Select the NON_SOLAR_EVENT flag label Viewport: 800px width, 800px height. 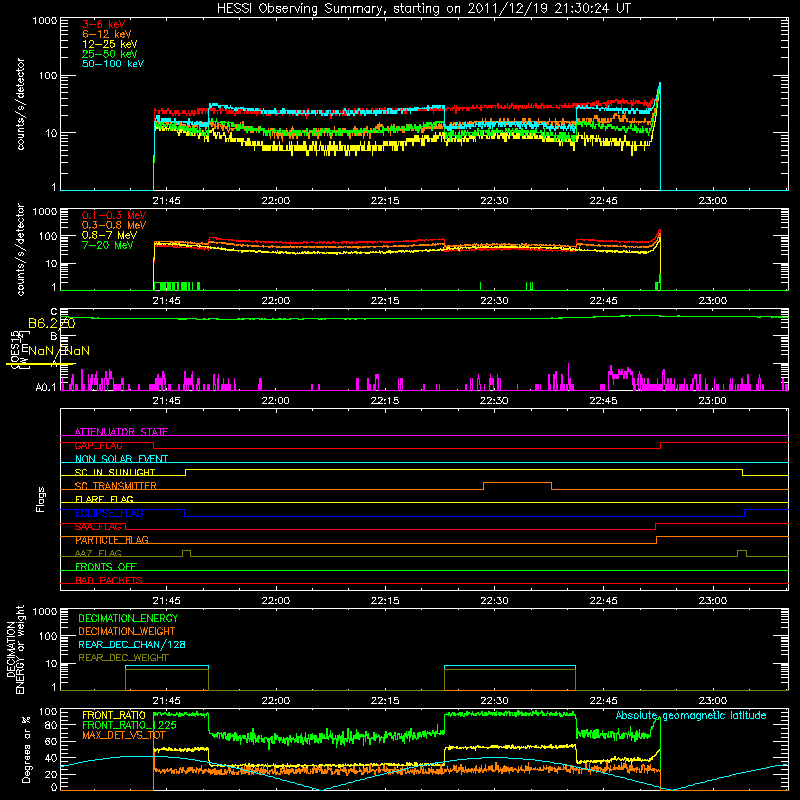point(121,459)
